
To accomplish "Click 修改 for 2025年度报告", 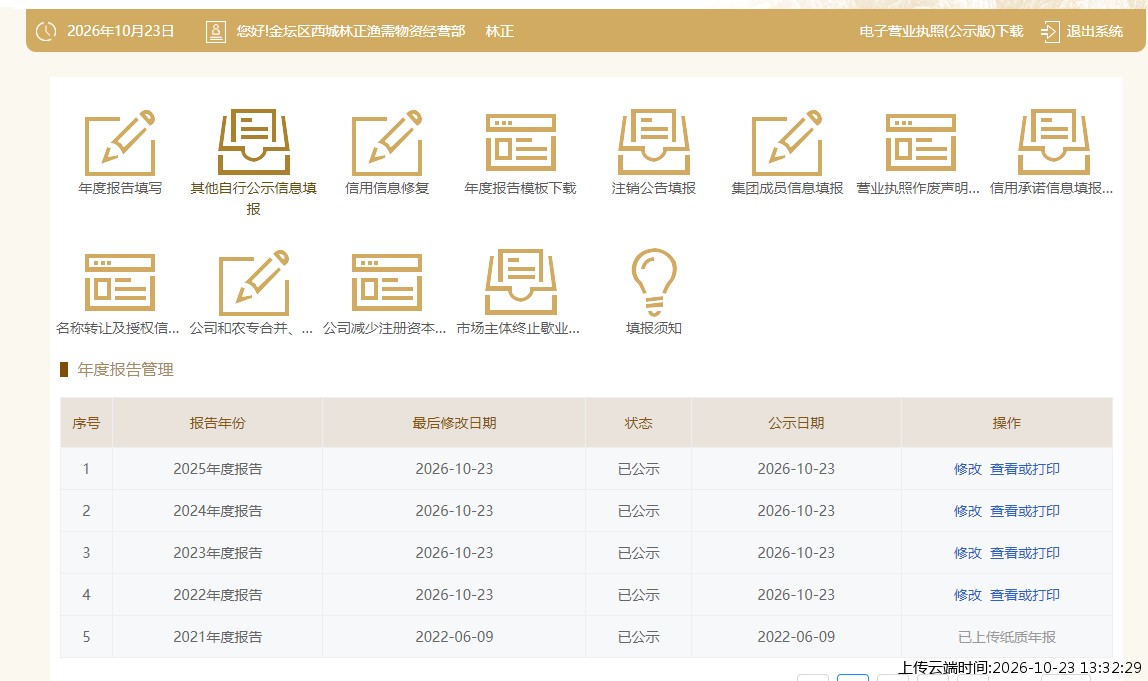I will point(967,469).
